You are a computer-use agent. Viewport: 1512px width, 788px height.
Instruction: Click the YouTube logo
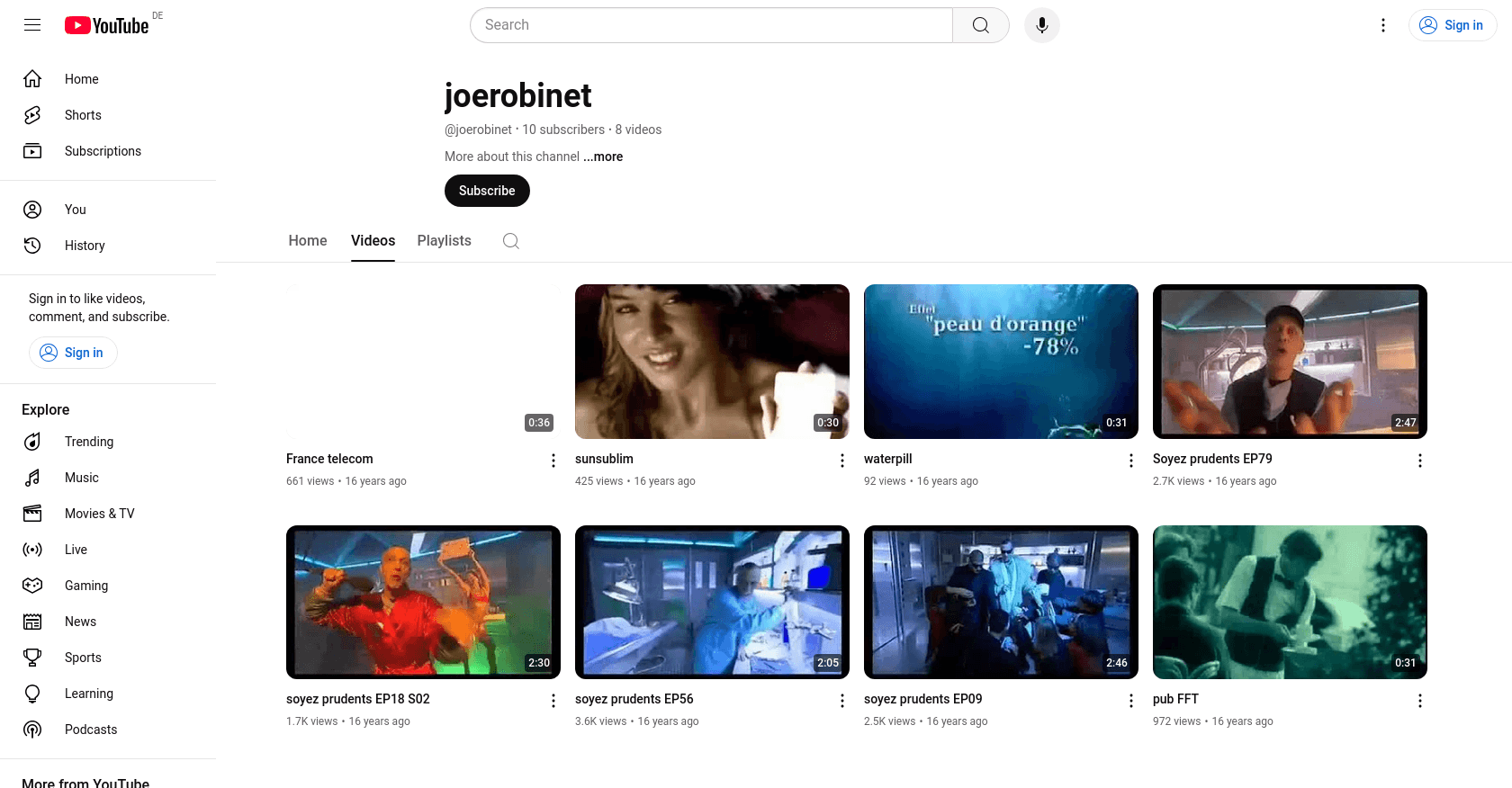click(107, 25)
